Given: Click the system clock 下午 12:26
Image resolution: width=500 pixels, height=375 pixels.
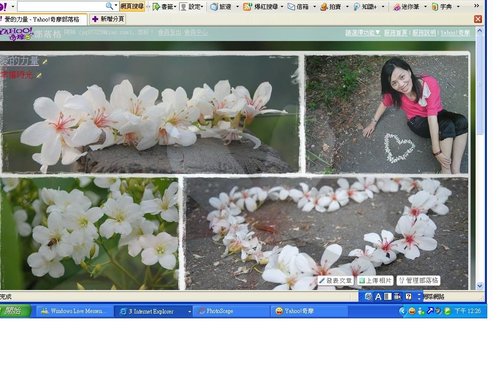Looking at the screenshot, I should tap(468, 311).
